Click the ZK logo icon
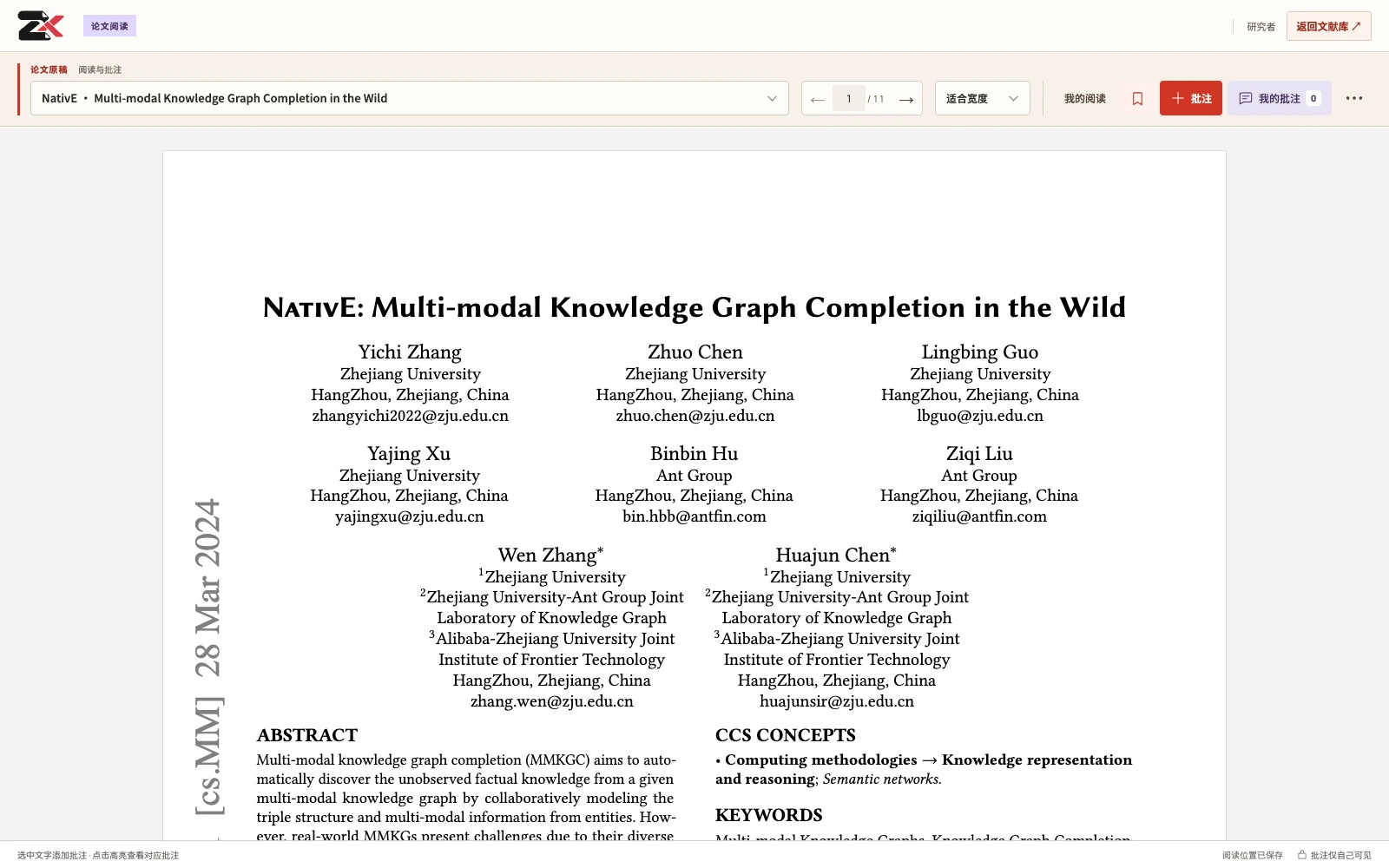This screenshot has width=1389, height=868. click(41, 25)
